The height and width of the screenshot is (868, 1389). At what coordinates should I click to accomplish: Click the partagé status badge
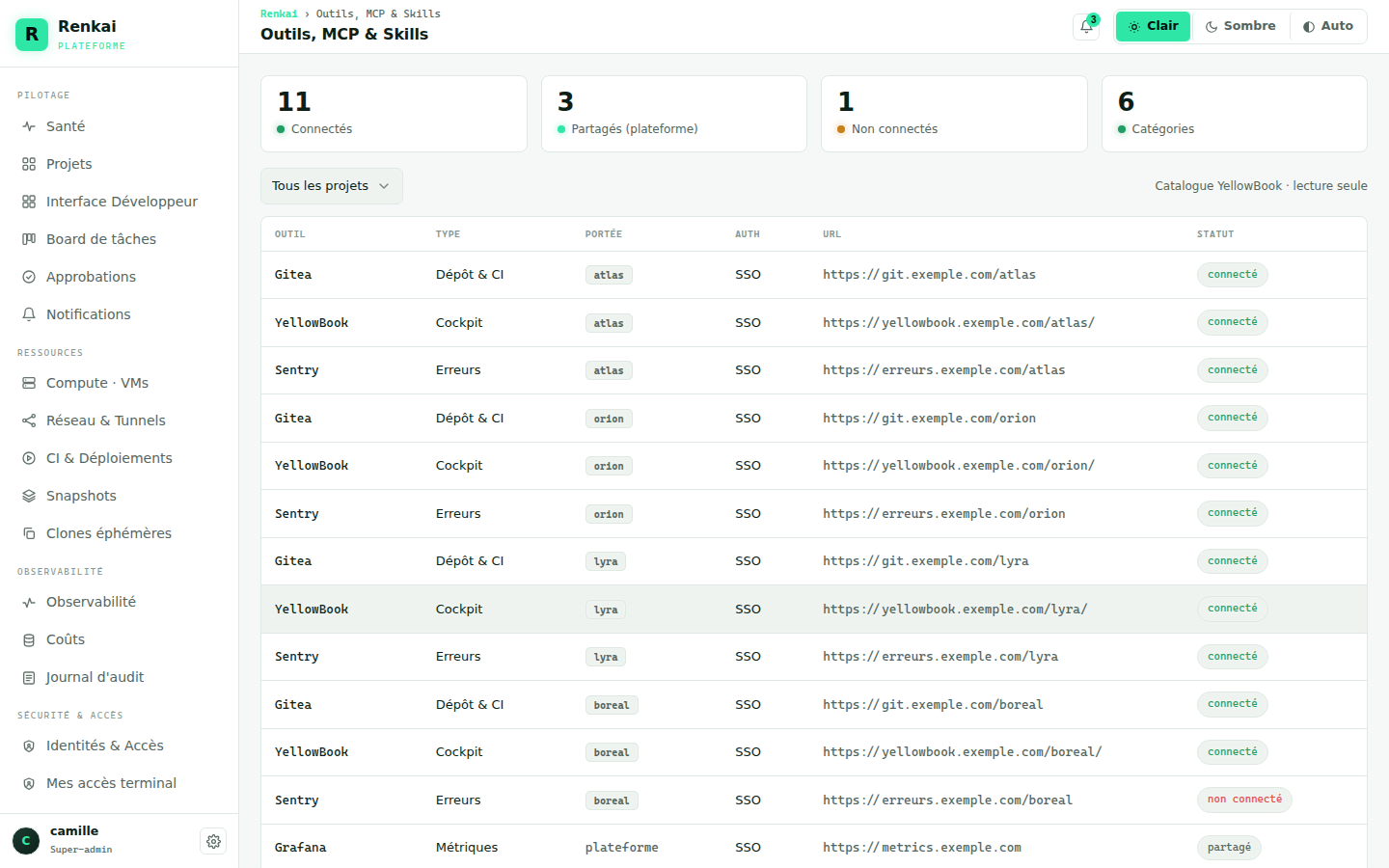(x=1229, y=848)
